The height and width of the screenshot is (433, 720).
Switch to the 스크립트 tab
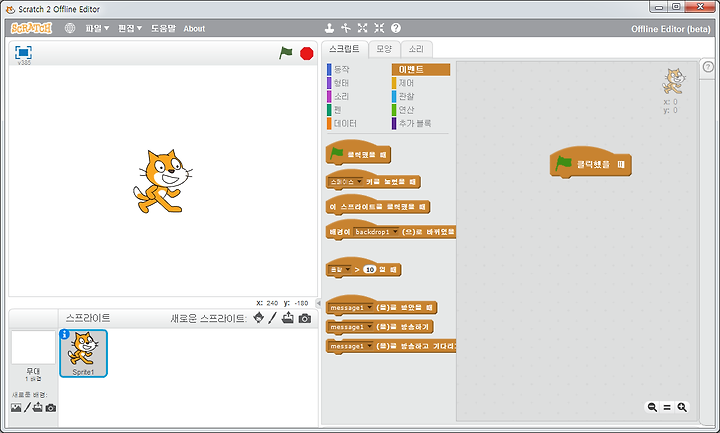coord(344,49)
